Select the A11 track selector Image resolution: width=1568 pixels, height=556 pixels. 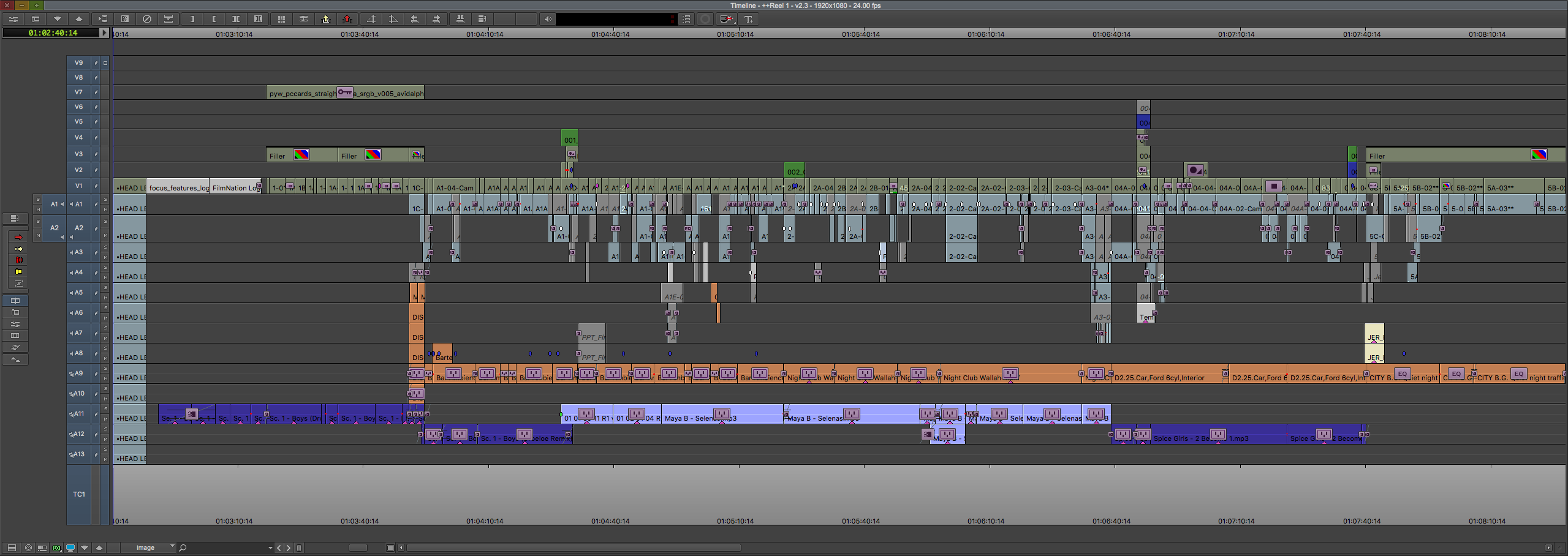click(79, 414)
